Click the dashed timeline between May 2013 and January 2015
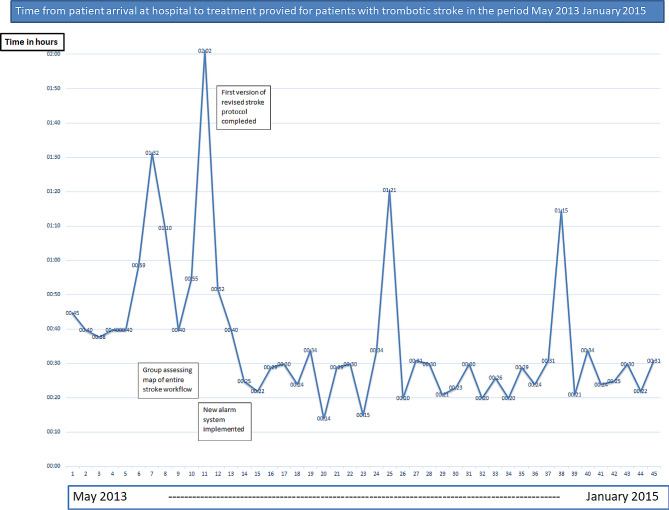The width and height of the screenshot is (669, 510). 364,497
